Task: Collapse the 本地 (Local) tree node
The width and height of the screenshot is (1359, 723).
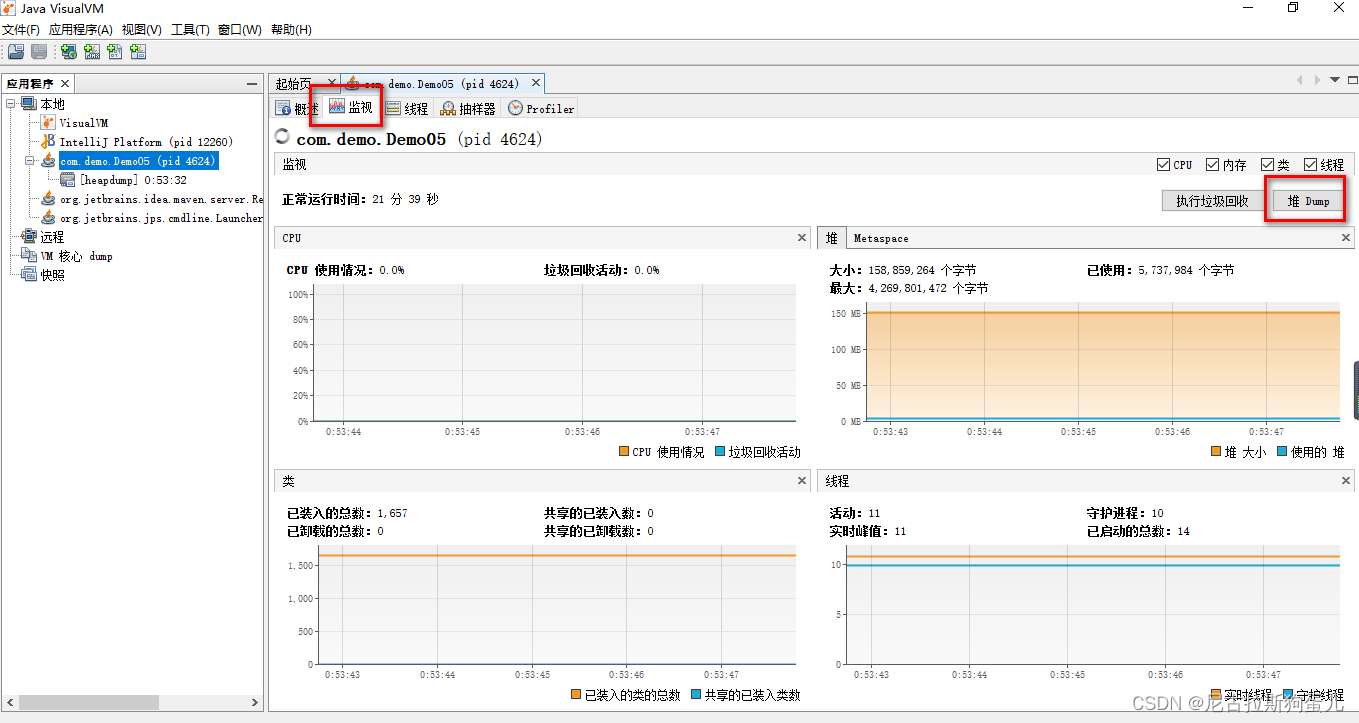Action: coord(11,104)
